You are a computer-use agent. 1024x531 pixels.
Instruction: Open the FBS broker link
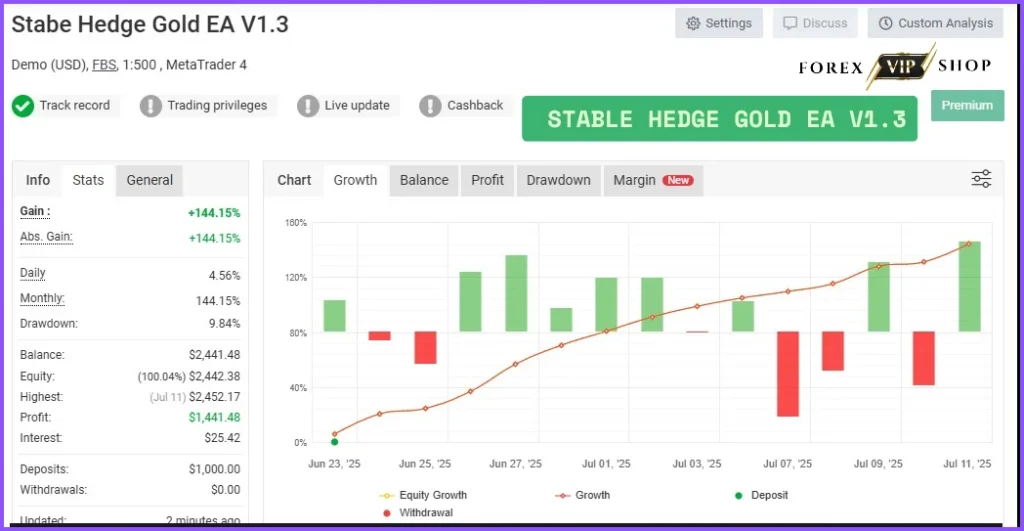104,65
